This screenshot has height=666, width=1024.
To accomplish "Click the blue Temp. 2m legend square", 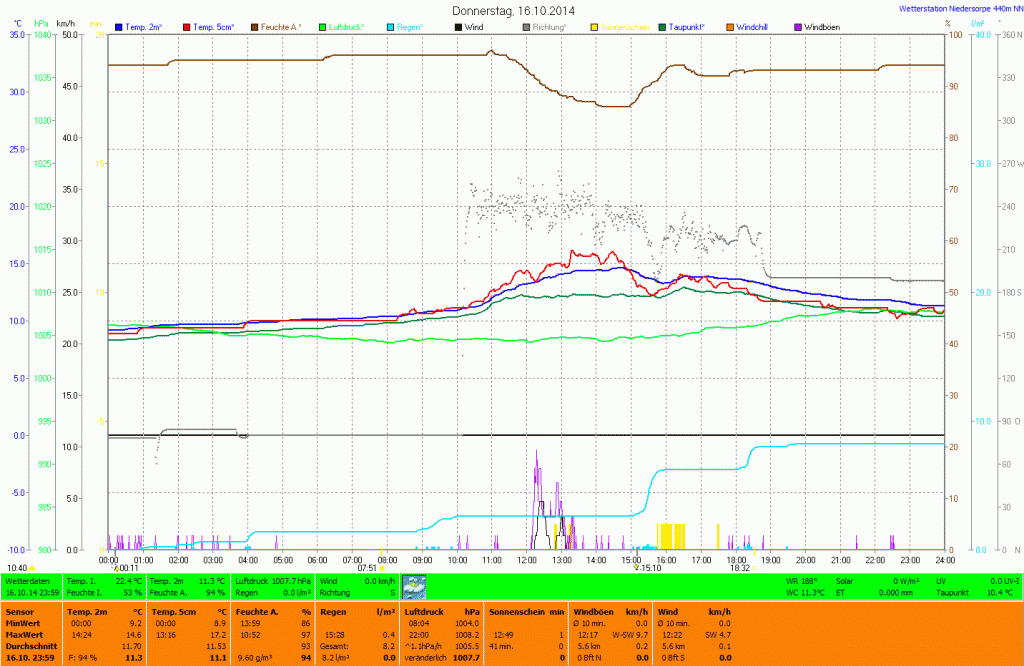I will click(x=120, y=26).
